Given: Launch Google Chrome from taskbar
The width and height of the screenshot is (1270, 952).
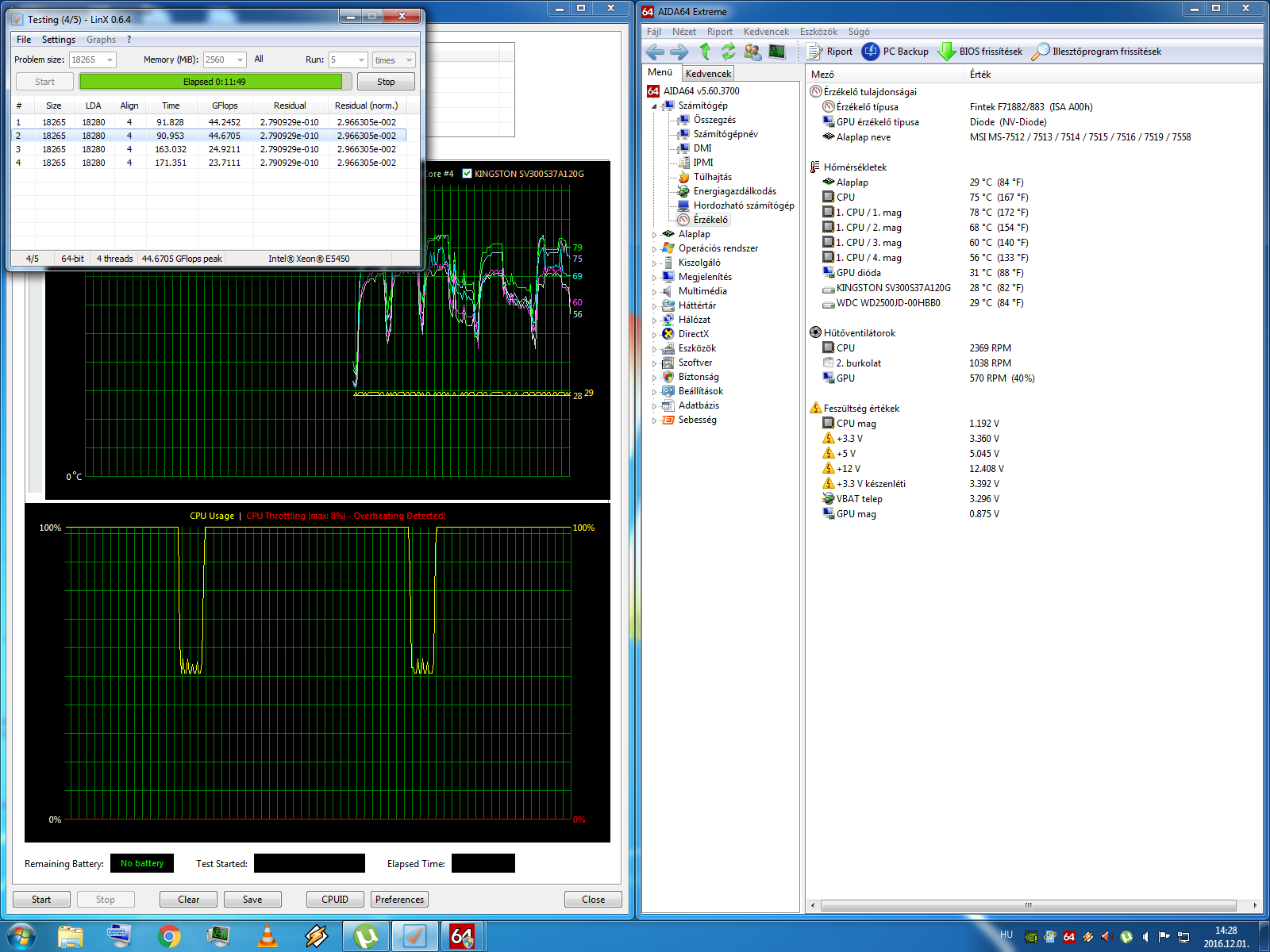Looking at the screenshot, I should 168,937.
